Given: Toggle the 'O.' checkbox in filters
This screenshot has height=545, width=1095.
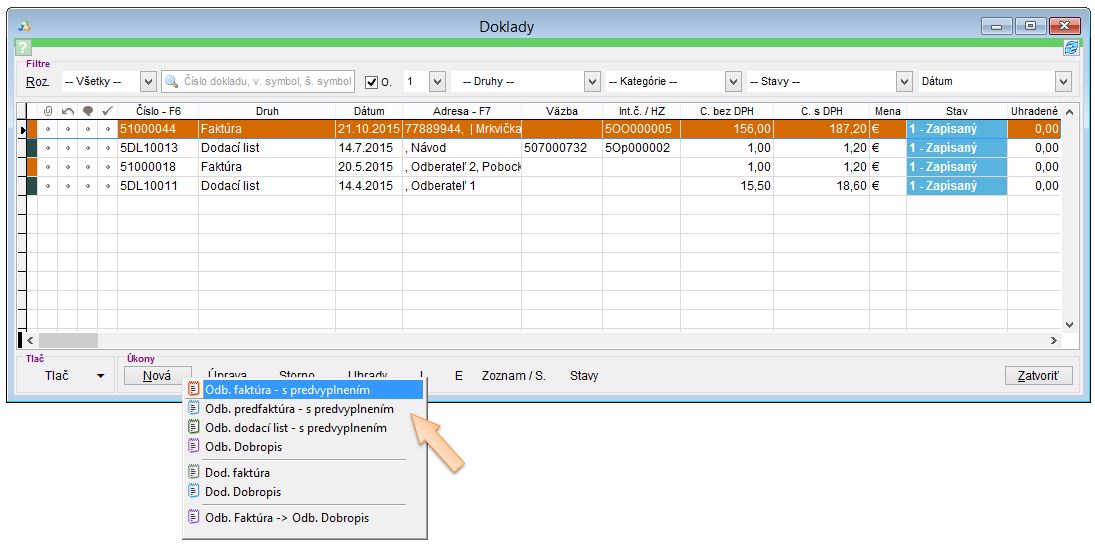Looking at the screenshot, I should 372,82.
